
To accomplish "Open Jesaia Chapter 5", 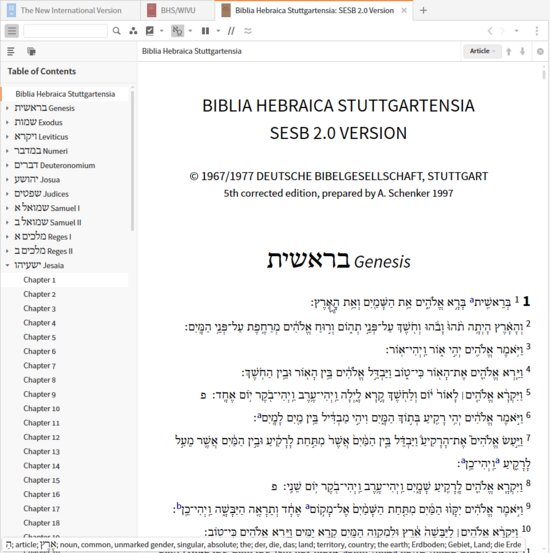I will tap(40, 337).
